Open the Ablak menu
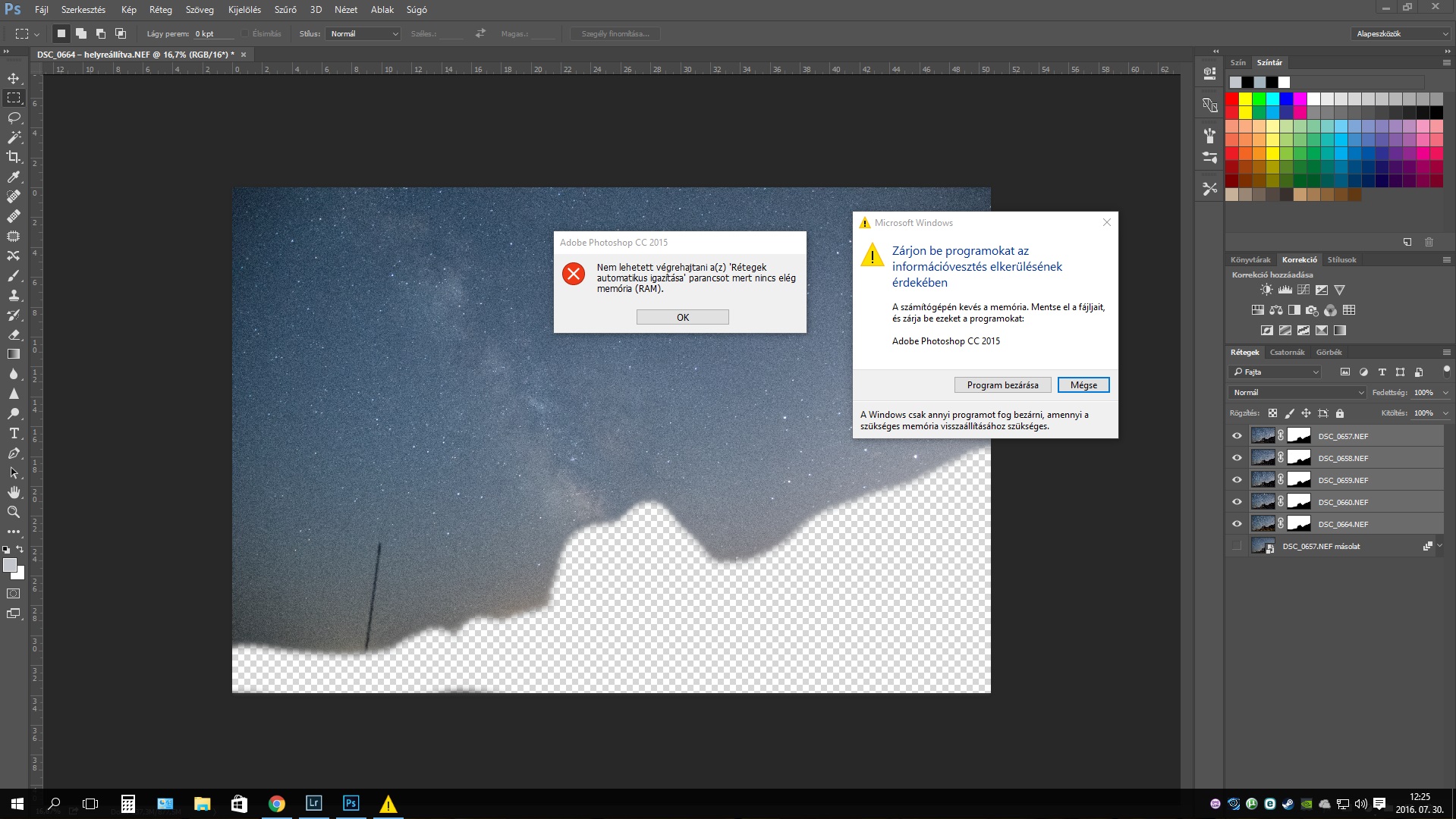 point(382,10)
